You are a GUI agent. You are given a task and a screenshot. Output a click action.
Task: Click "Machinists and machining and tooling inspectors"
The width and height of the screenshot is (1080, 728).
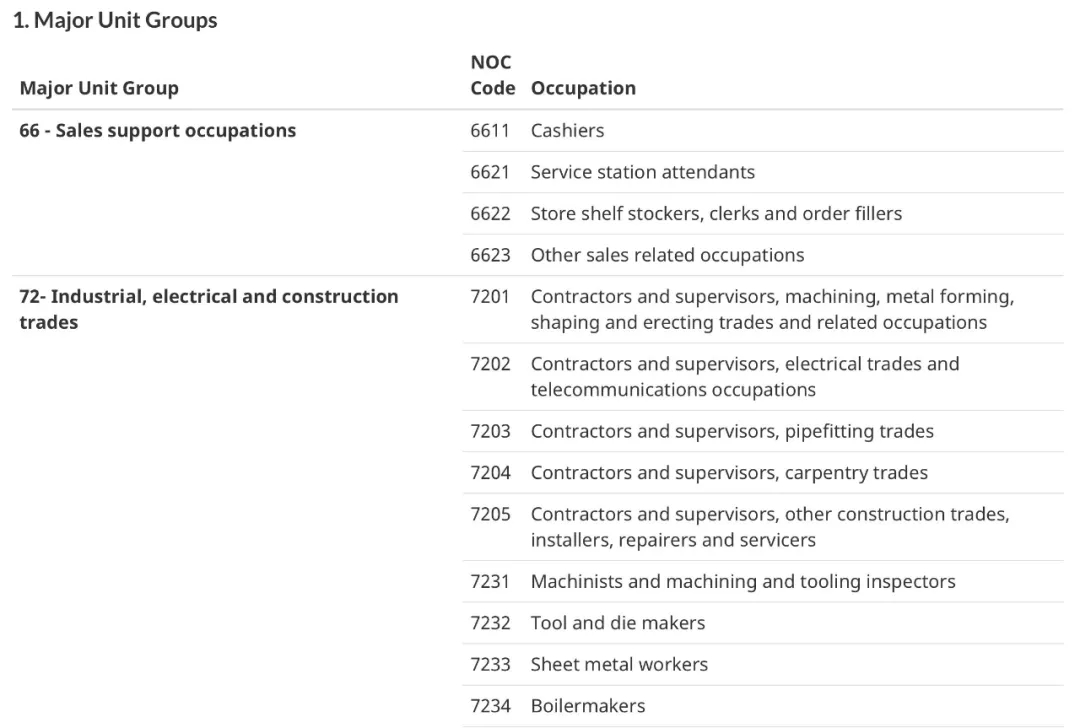(743, 581)
